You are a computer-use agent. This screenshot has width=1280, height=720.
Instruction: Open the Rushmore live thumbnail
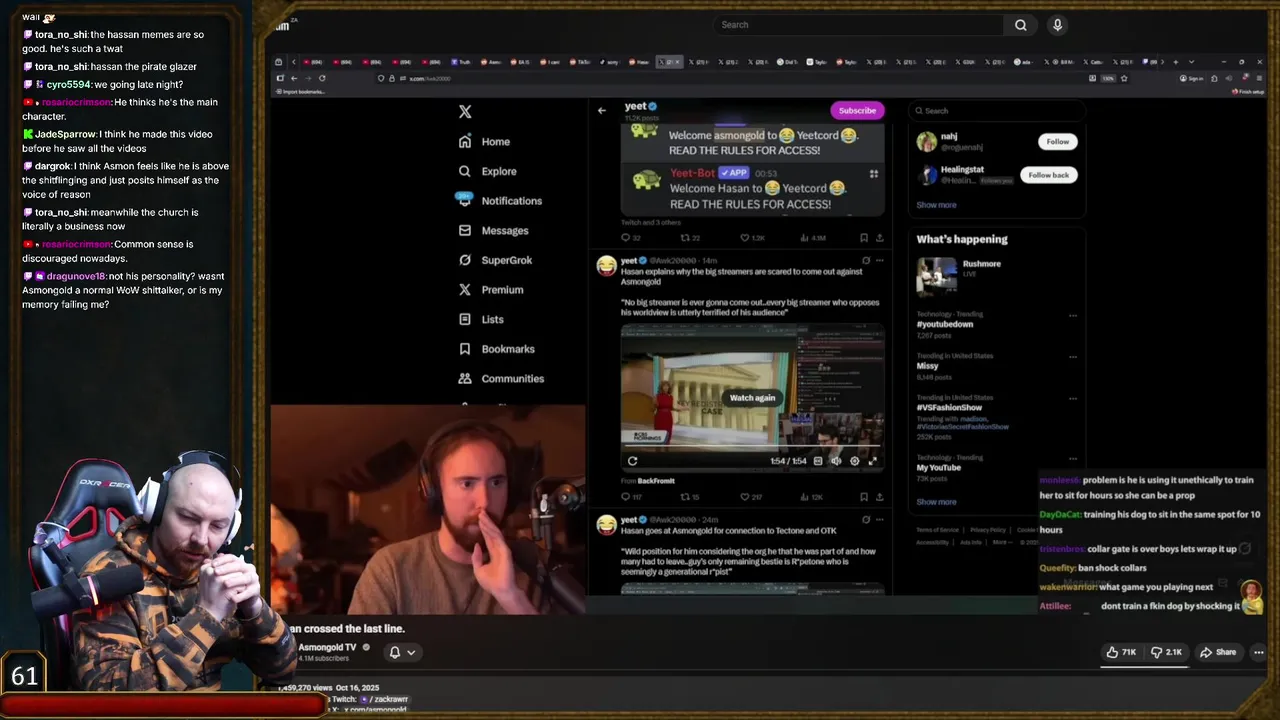(937, 276)
